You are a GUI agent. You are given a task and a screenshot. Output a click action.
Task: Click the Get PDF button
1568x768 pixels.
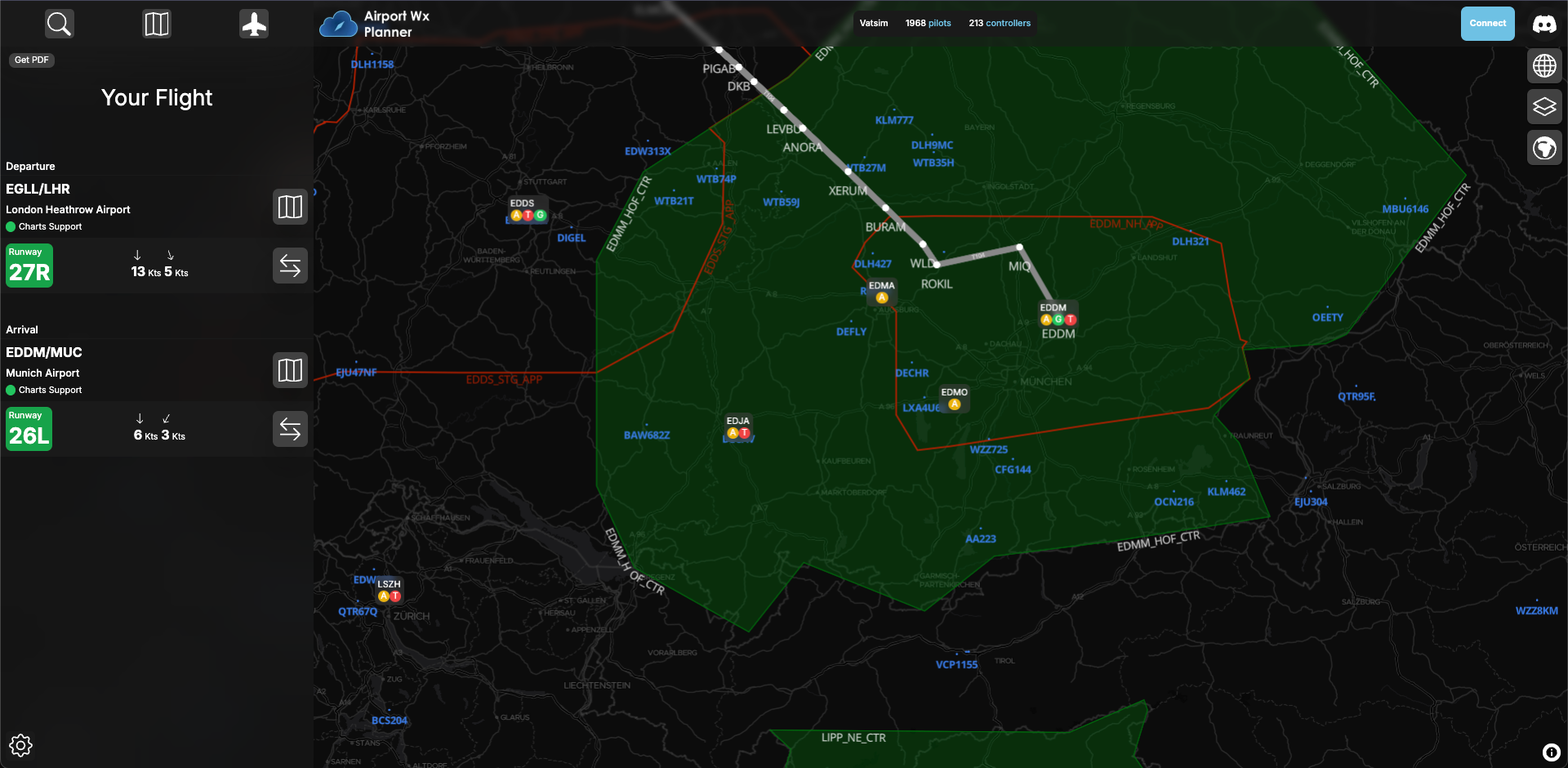pos(32,60)
